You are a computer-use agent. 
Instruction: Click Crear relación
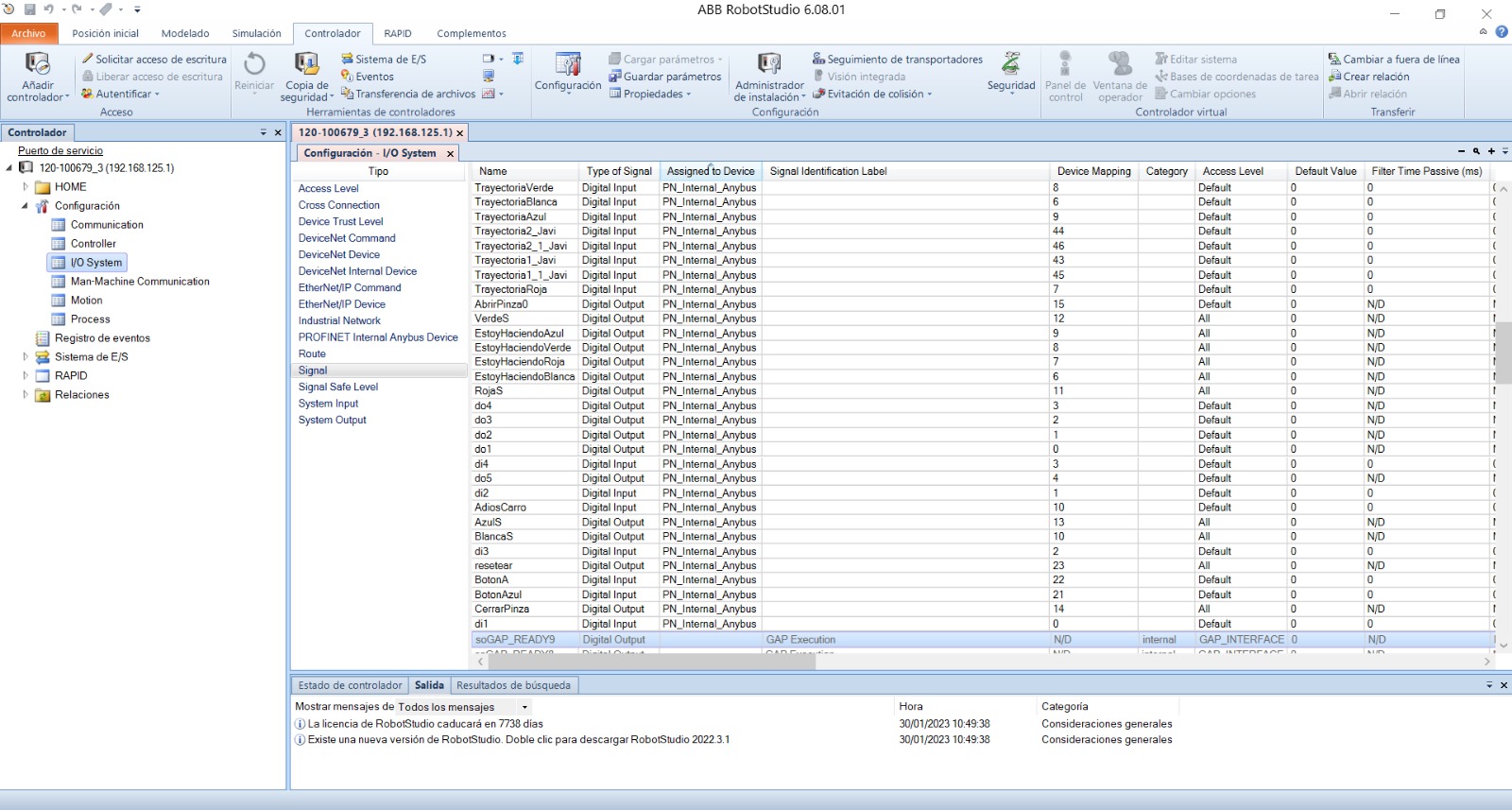[1368, 77]
